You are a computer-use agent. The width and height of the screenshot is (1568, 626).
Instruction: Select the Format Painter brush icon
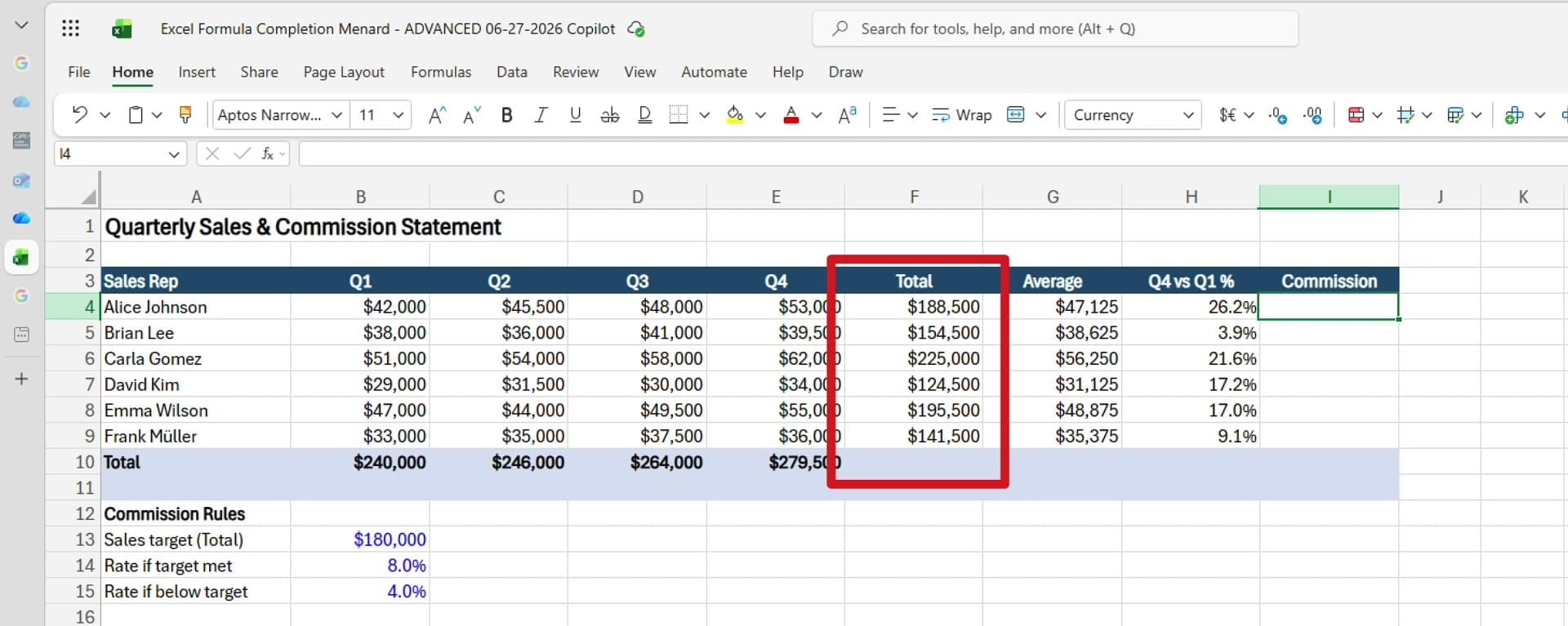185,115
